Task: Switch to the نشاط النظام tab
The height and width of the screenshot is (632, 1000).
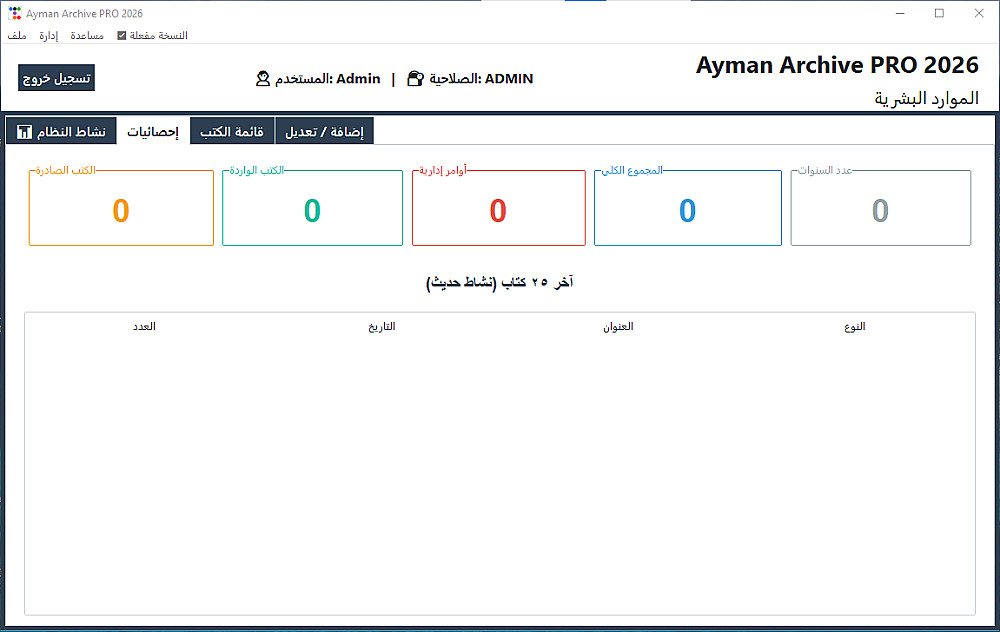Action: 61,131
